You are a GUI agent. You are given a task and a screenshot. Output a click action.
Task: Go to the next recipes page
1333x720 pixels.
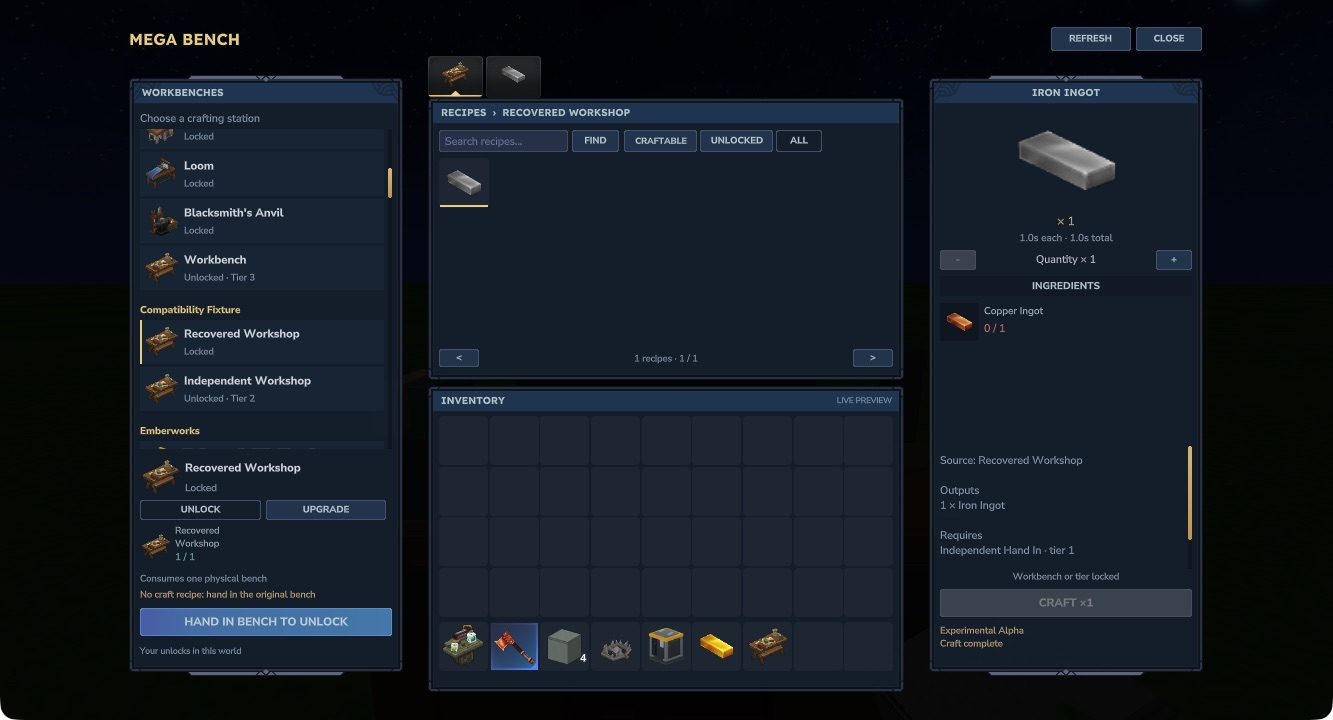[x=873, y=358]
